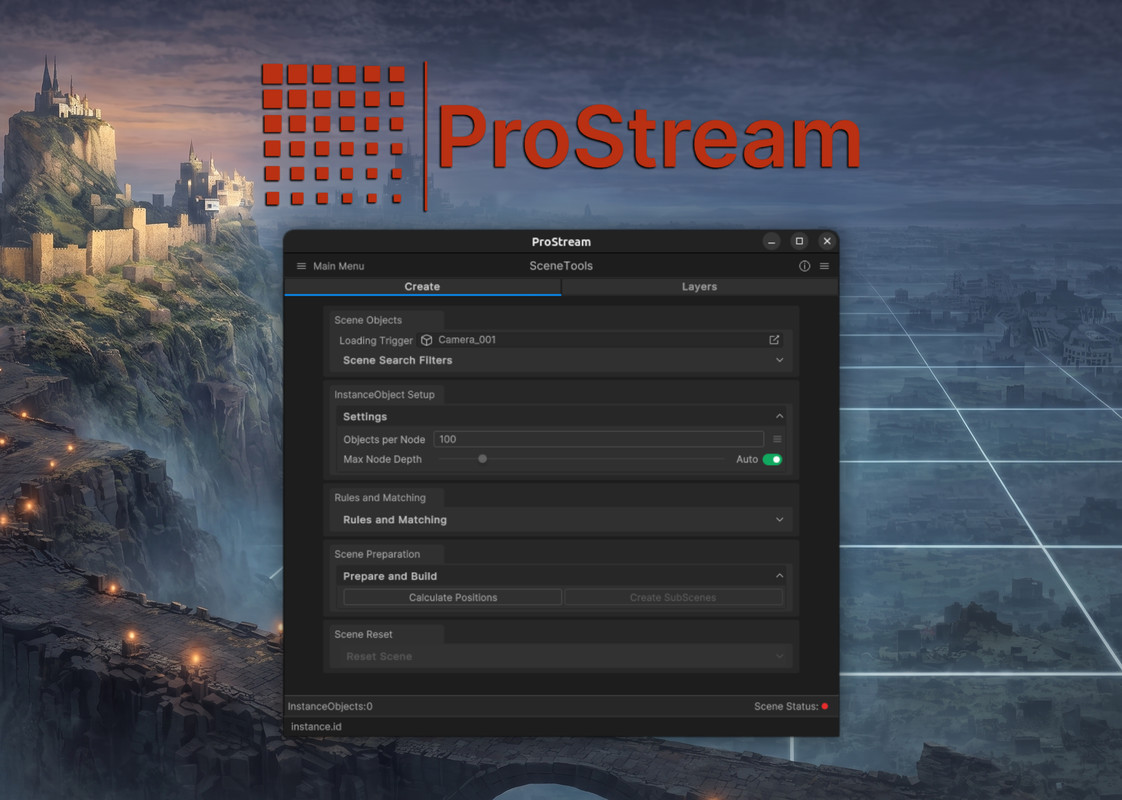
Task: Click the preset icon beside Objects per Node
Action: click(x=777, y=439)
